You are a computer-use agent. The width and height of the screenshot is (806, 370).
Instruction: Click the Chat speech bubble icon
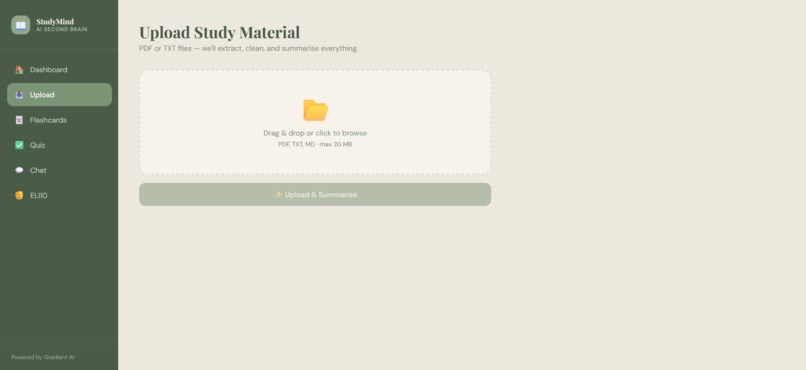(19, 170)
